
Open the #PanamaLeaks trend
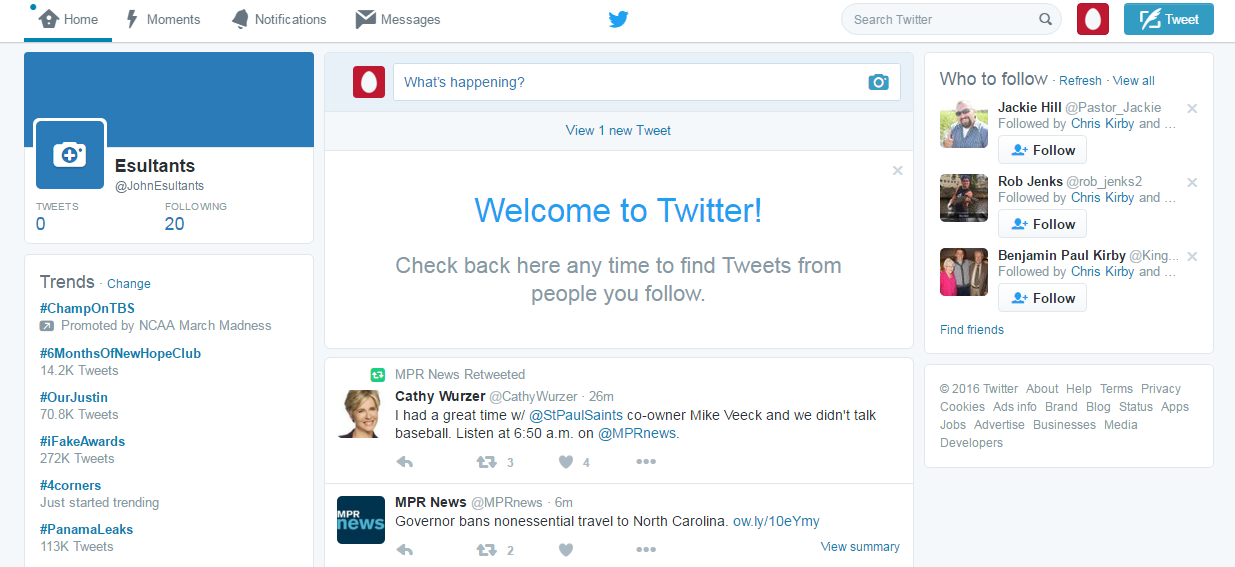[86, 529]
